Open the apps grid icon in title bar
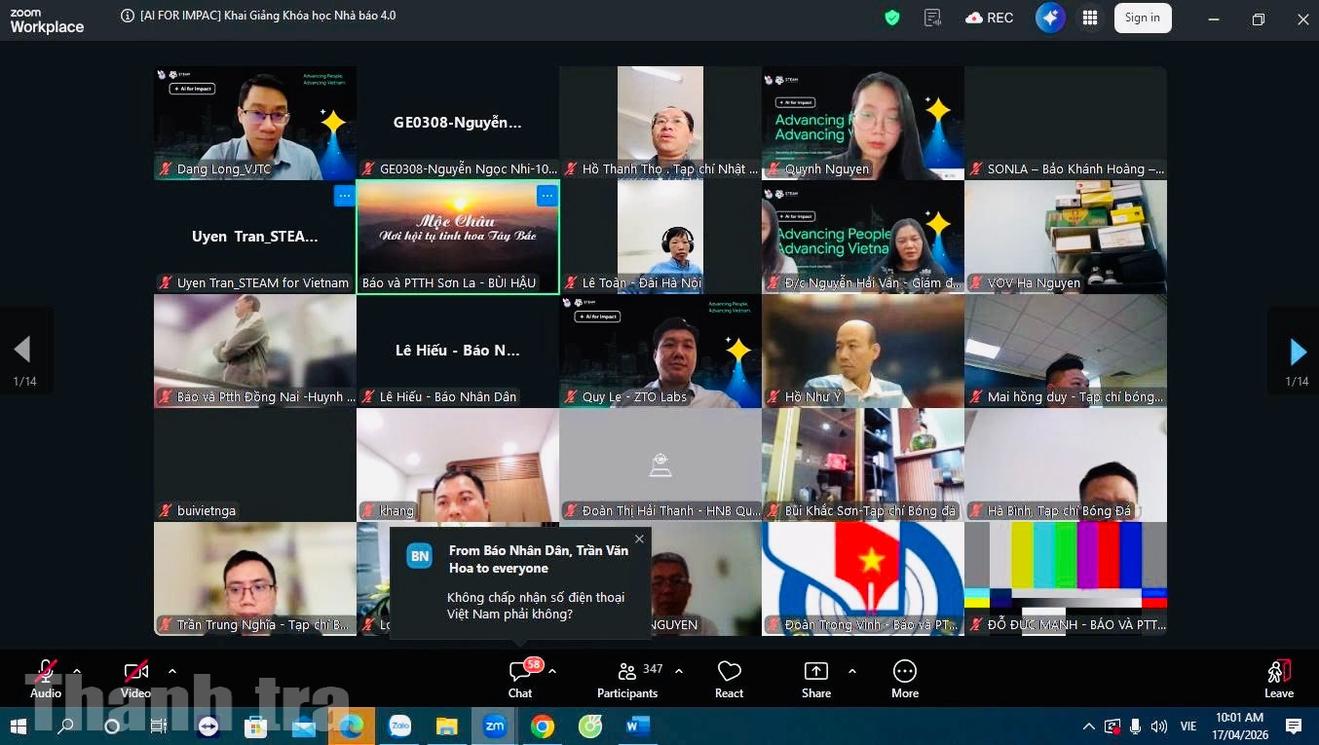The height and width of the screenshot is (745, 1319). pyautogui.click(x=1090, y=18)
